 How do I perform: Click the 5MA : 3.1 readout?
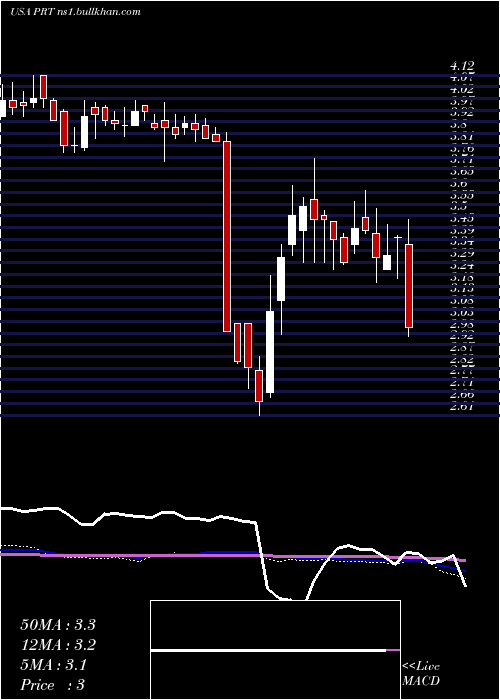click(54, 665)
